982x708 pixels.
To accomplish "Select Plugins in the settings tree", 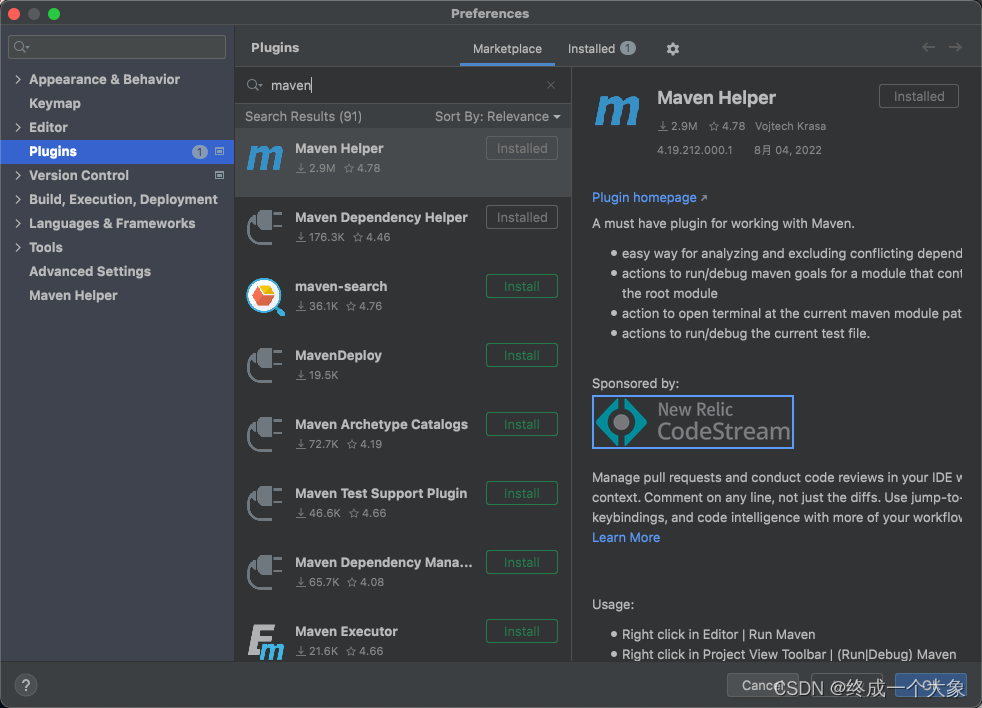I will point(116,152).
